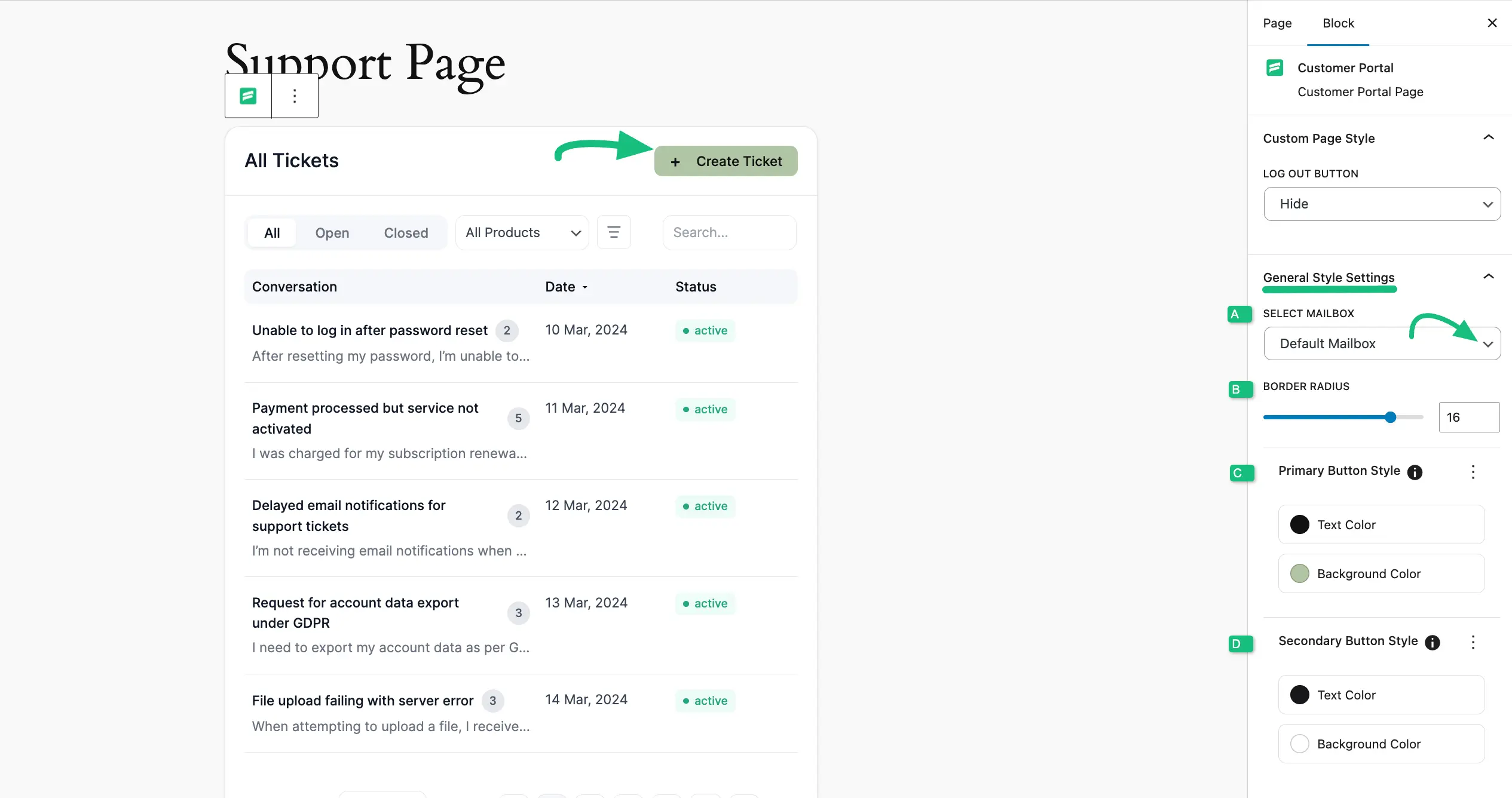Open 'Unable to log in after password reset' ticket
Image resolution: width=1512 pixels, height=798 pixels.
[x=369, y=330]
